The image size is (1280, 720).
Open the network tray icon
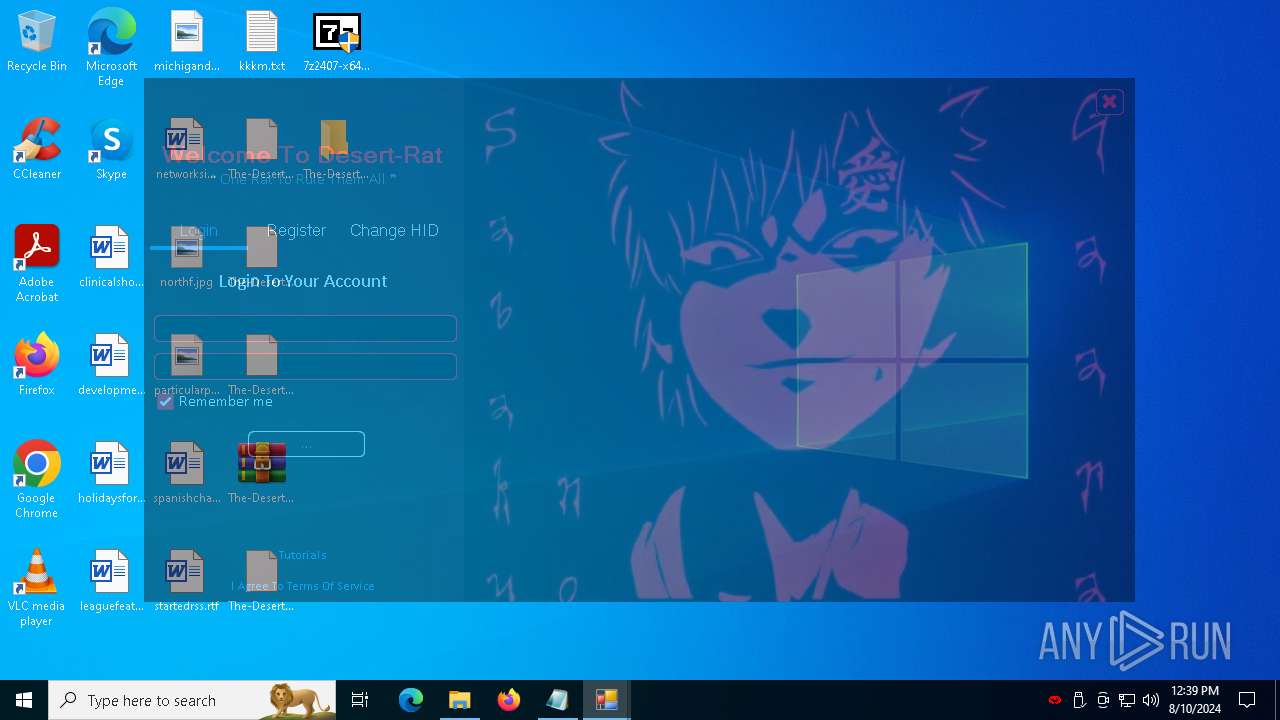click(x=1127, y=700)
